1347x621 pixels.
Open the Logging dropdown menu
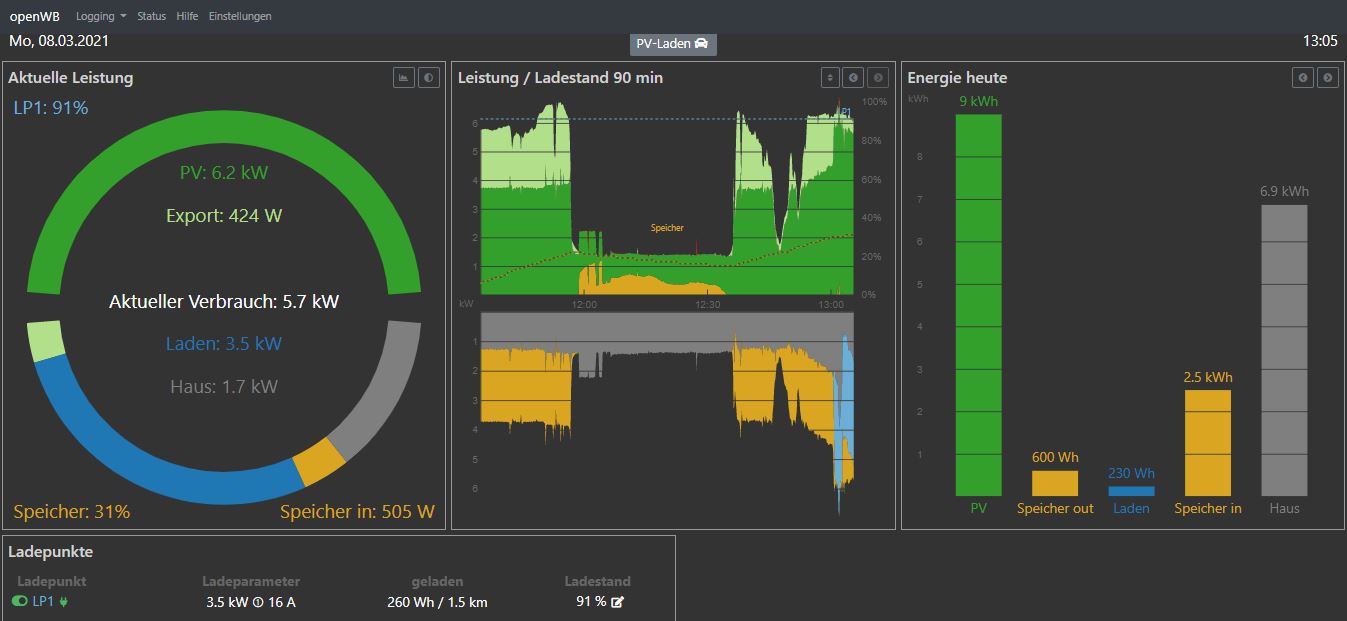(101, 16)
